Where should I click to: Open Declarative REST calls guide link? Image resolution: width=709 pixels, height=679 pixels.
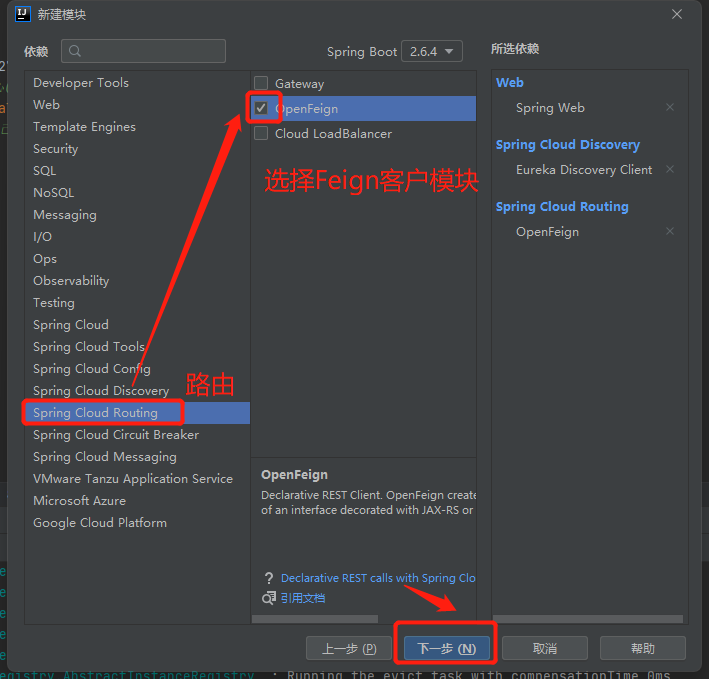click(378, 578)
